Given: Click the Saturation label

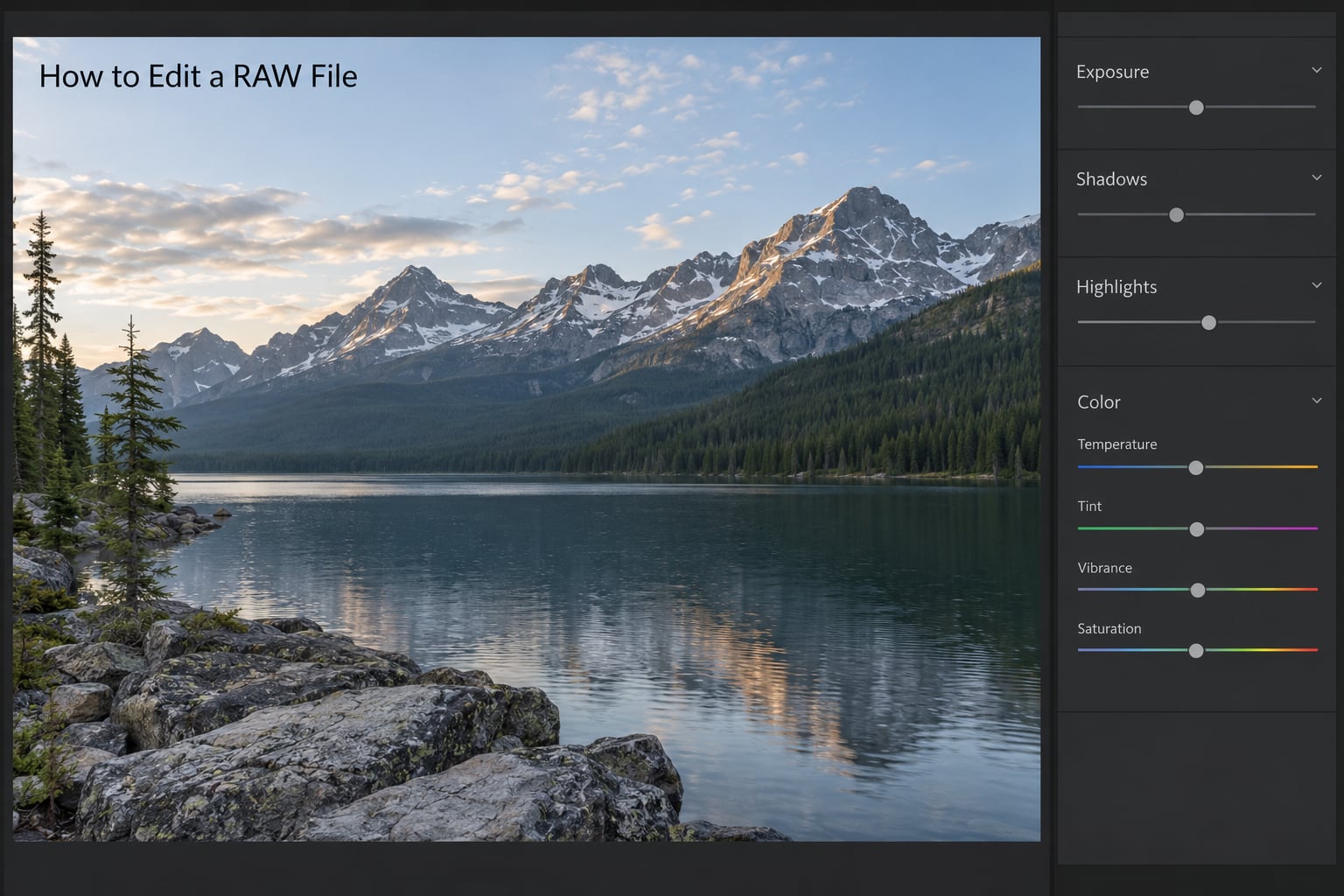Looking at the screenshot, I should pos(1109,629).
